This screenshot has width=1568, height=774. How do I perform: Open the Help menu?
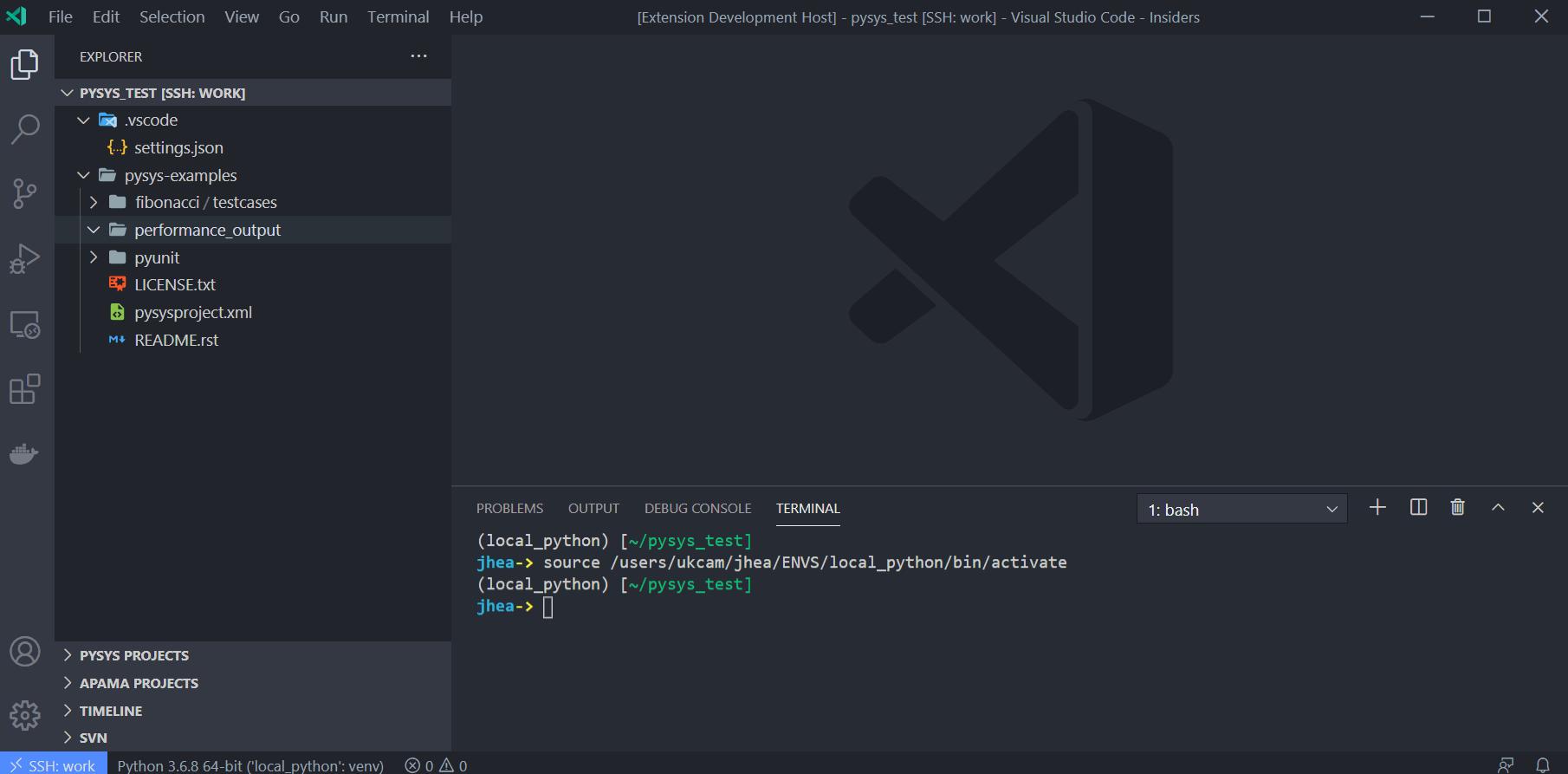click(x=466, y=16)
